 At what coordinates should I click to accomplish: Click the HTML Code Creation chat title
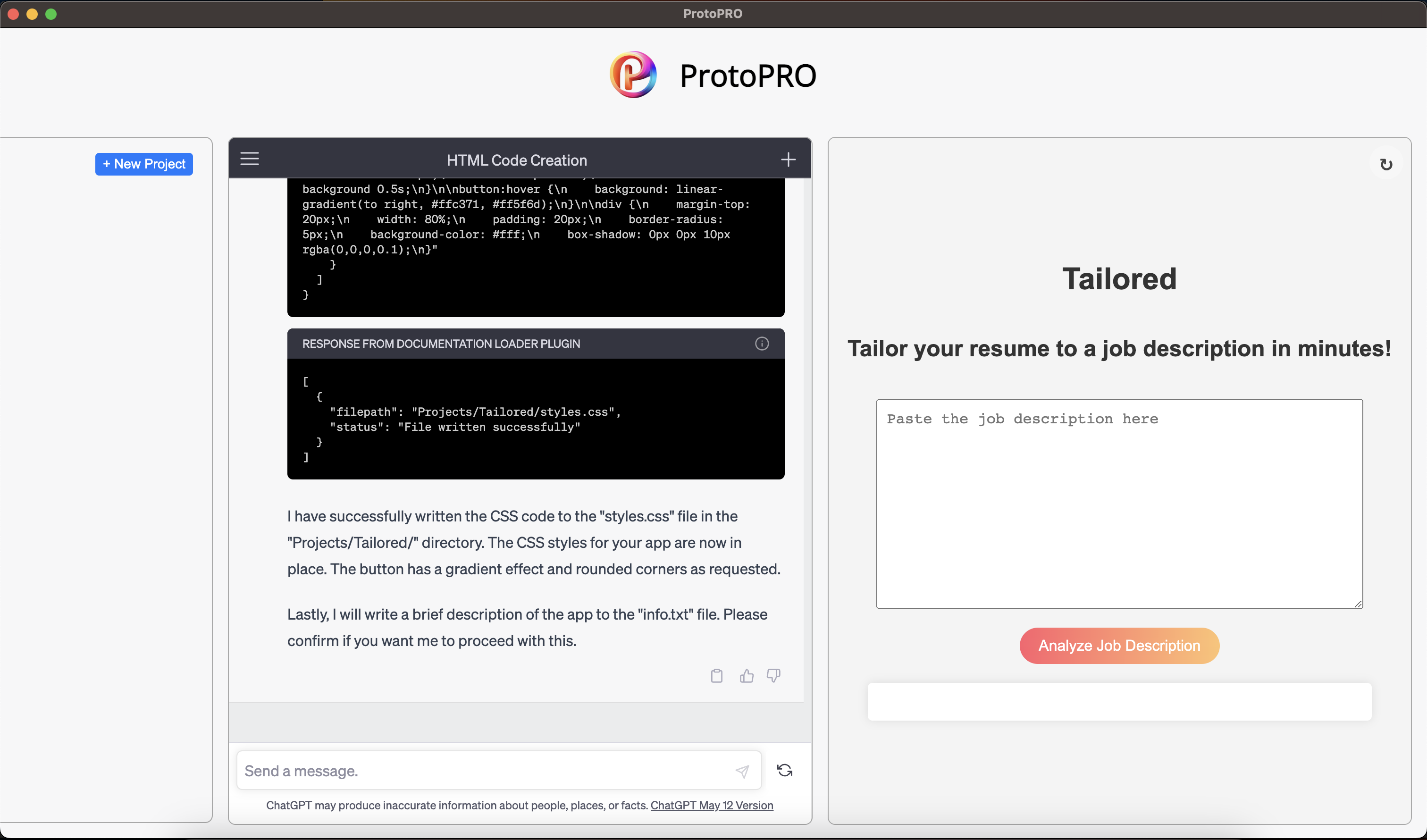pos(516,160)
